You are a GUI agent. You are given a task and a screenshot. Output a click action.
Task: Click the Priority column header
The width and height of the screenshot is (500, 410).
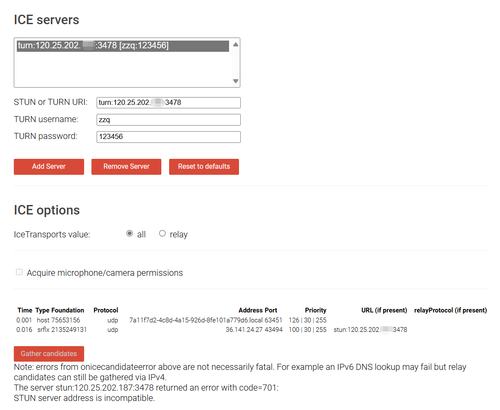(x=315, y=310)
